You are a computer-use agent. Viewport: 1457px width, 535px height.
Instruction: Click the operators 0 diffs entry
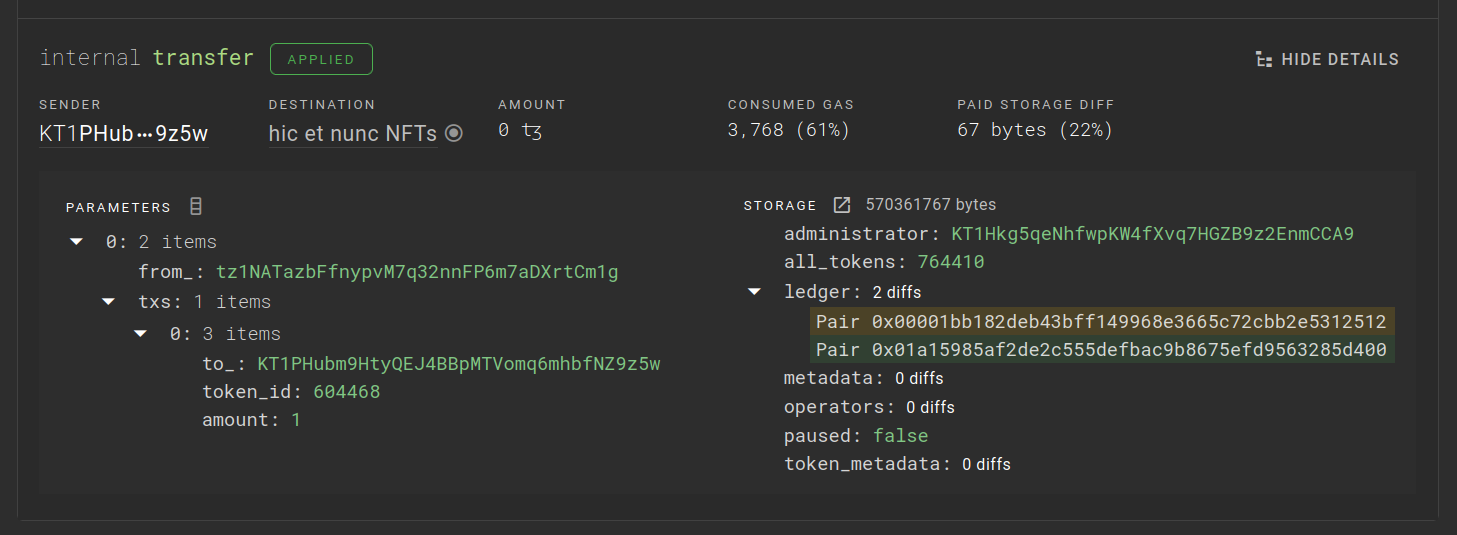pyautogui.click(x=930, y=408)
